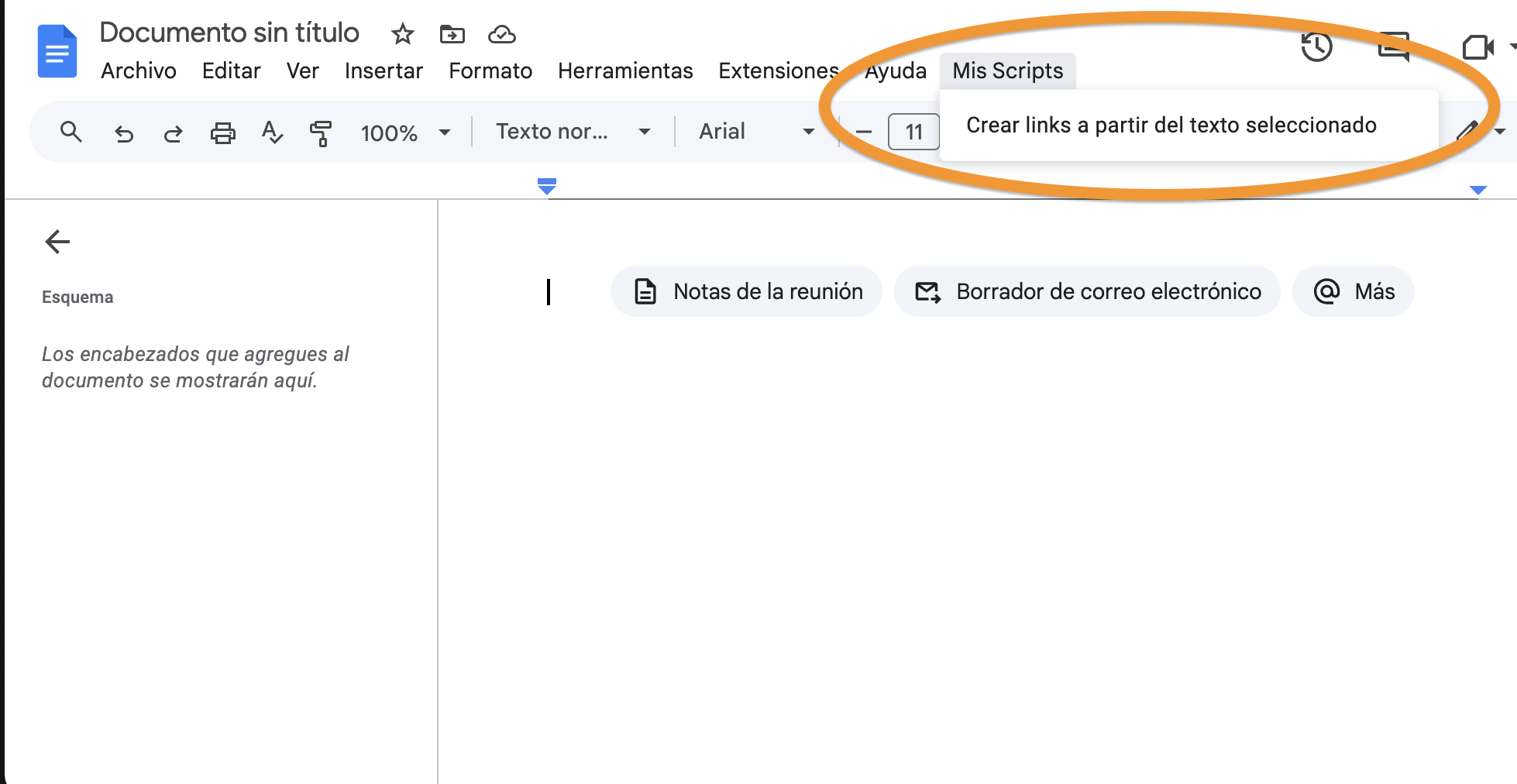This screenshot has width=1517, height=784.
Task: Click the Google Docs home icon
Action: [57, 51]
